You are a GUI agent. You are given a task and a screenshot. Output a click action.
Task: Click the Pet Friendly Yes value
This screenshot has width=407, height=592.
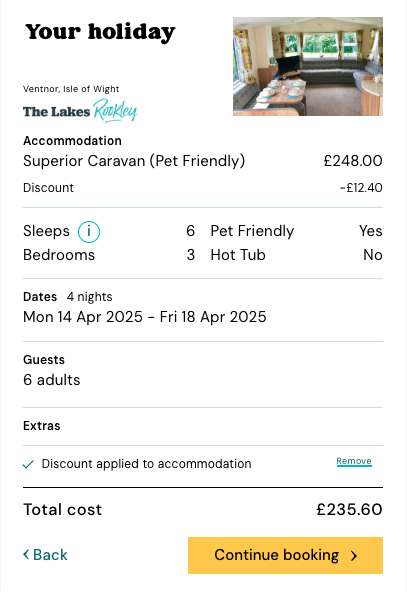pyautogui.click(x=370, y=231)
